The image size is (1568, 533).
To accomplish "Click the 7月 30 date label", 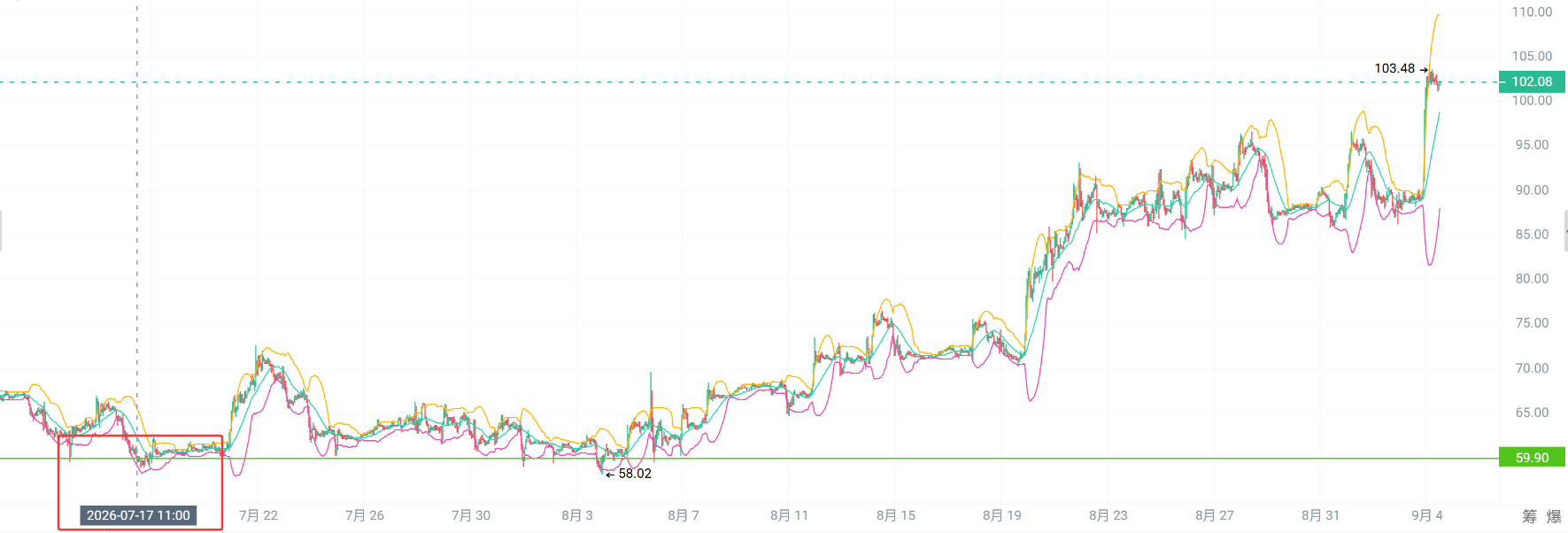I will (471, 515).
